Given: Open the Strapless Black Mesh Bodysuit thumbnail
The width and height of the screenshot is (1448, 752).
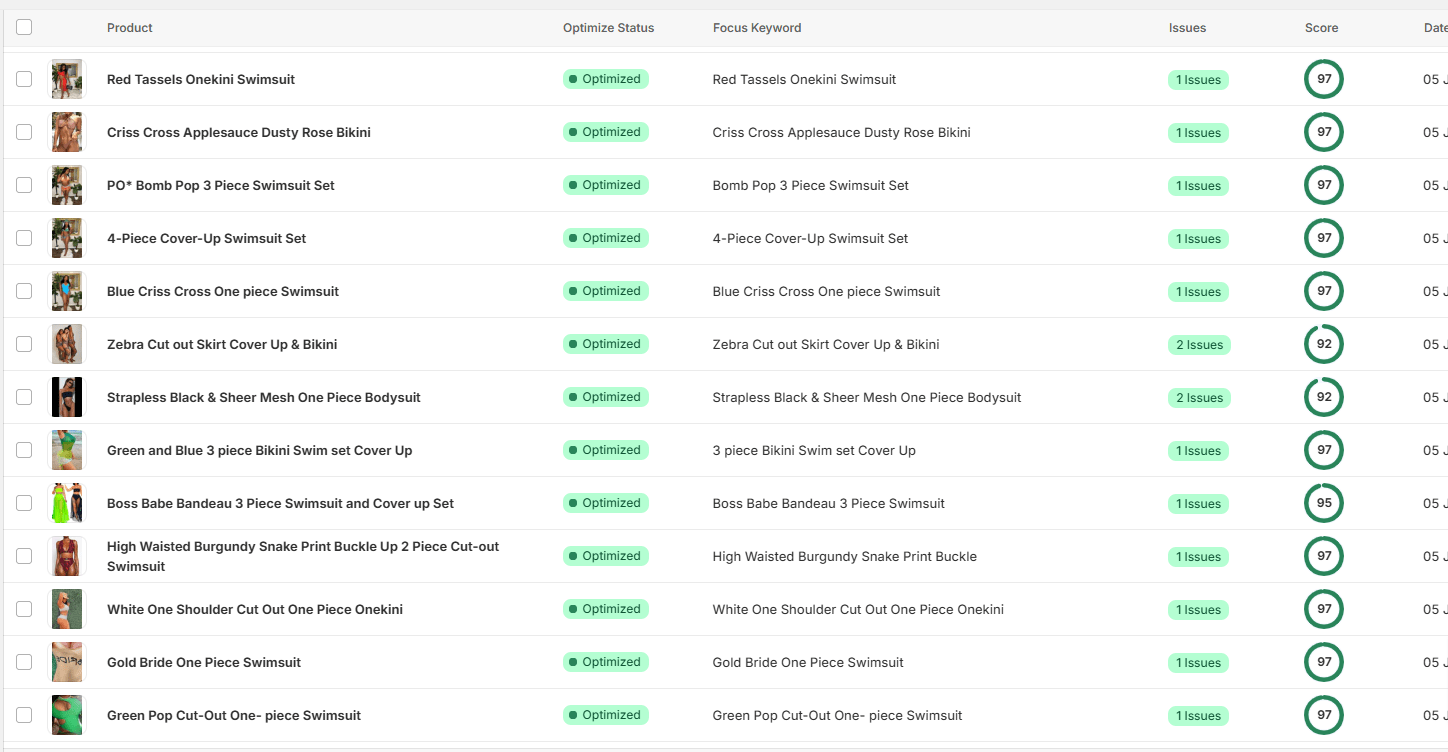Looking at the screenshot, I should [x=67, y=397].
